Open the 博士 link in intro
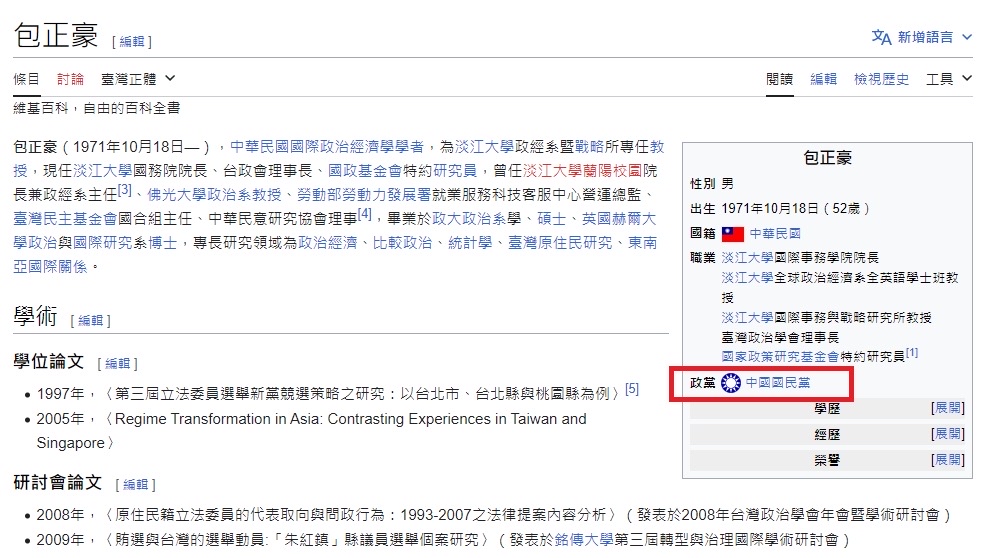1005x558 pixels. point(162,243)
